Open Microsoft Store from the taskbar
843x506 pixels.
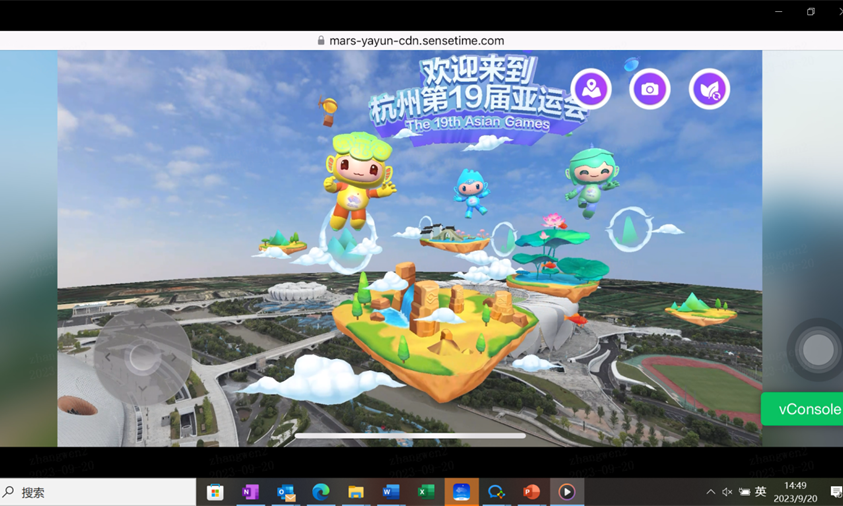pos(215,492)
